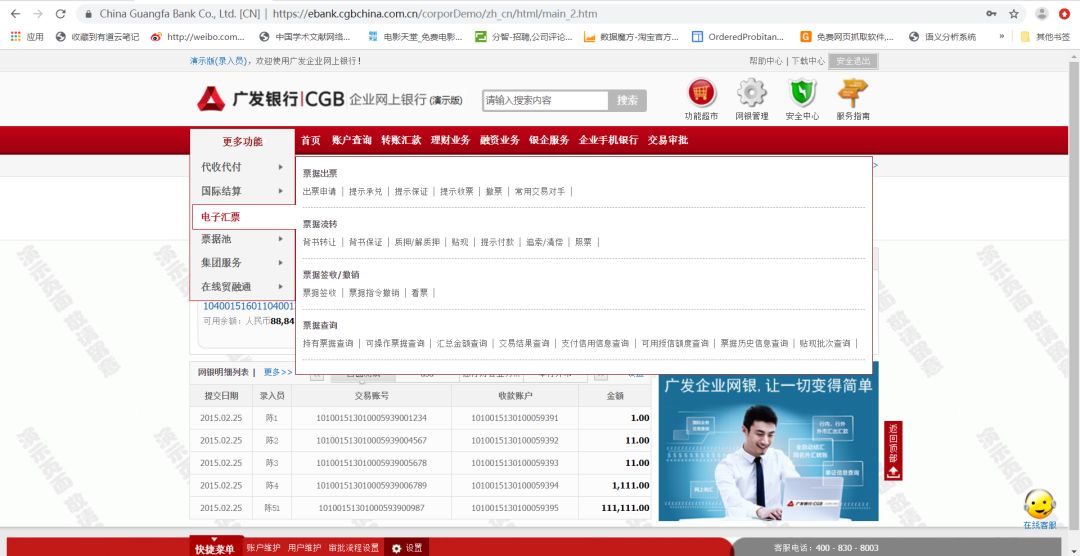Image resolution: width=1080 pixels, height=556 pixels.
Task: Click the 追索/清偿 link
Action: coord(545,242)
